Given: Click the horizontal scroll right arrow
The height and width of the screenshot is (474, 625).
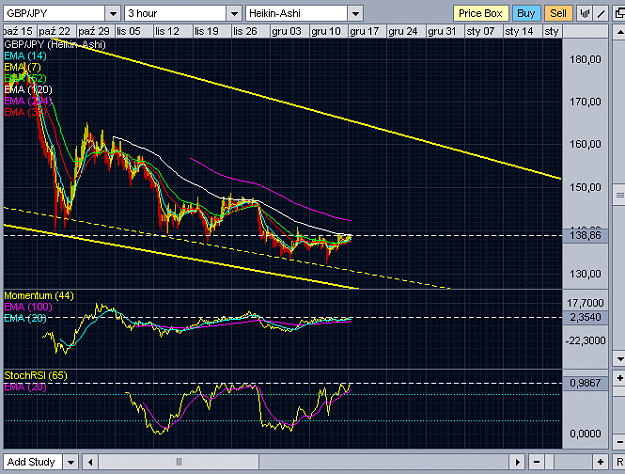Looking at the screenshot, I should pyautogui.click(x=517, y=462).
